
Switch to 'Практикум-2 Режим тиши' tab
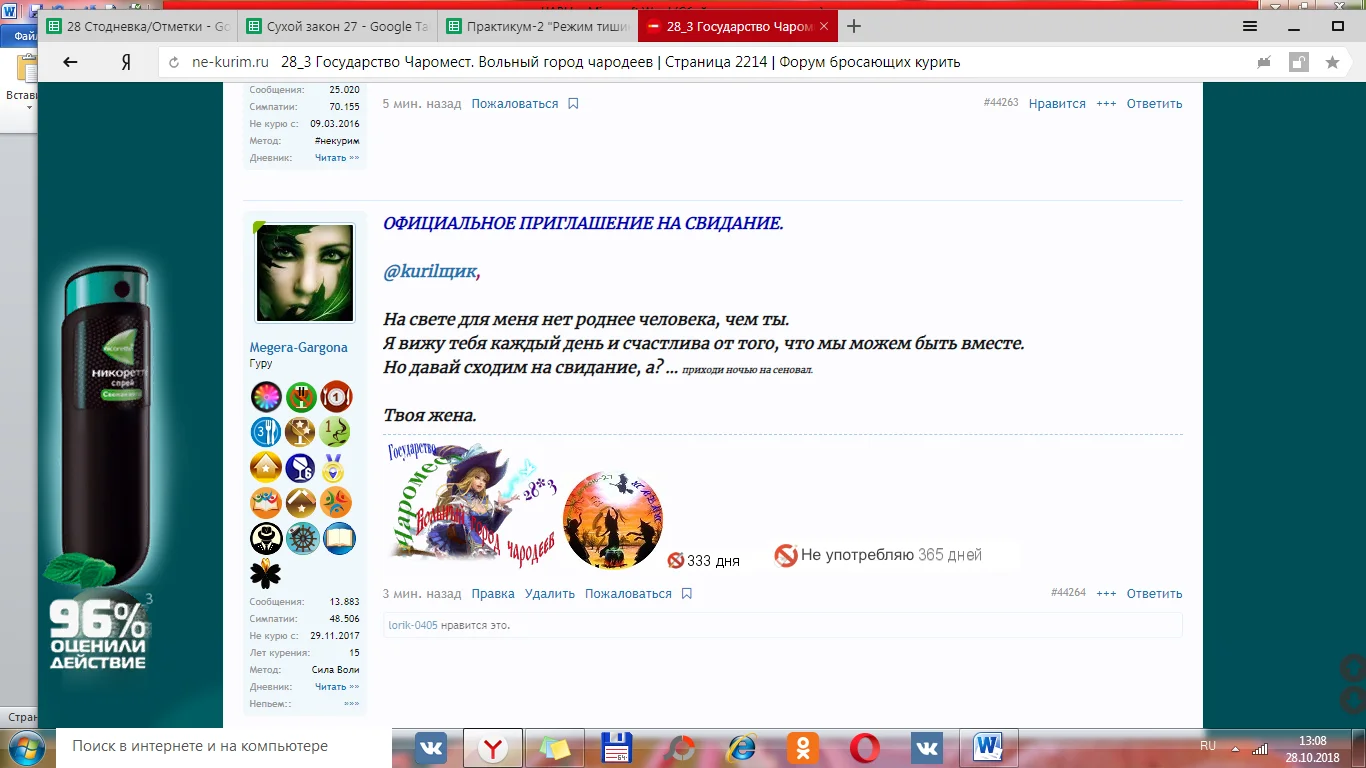click(538, 27)
